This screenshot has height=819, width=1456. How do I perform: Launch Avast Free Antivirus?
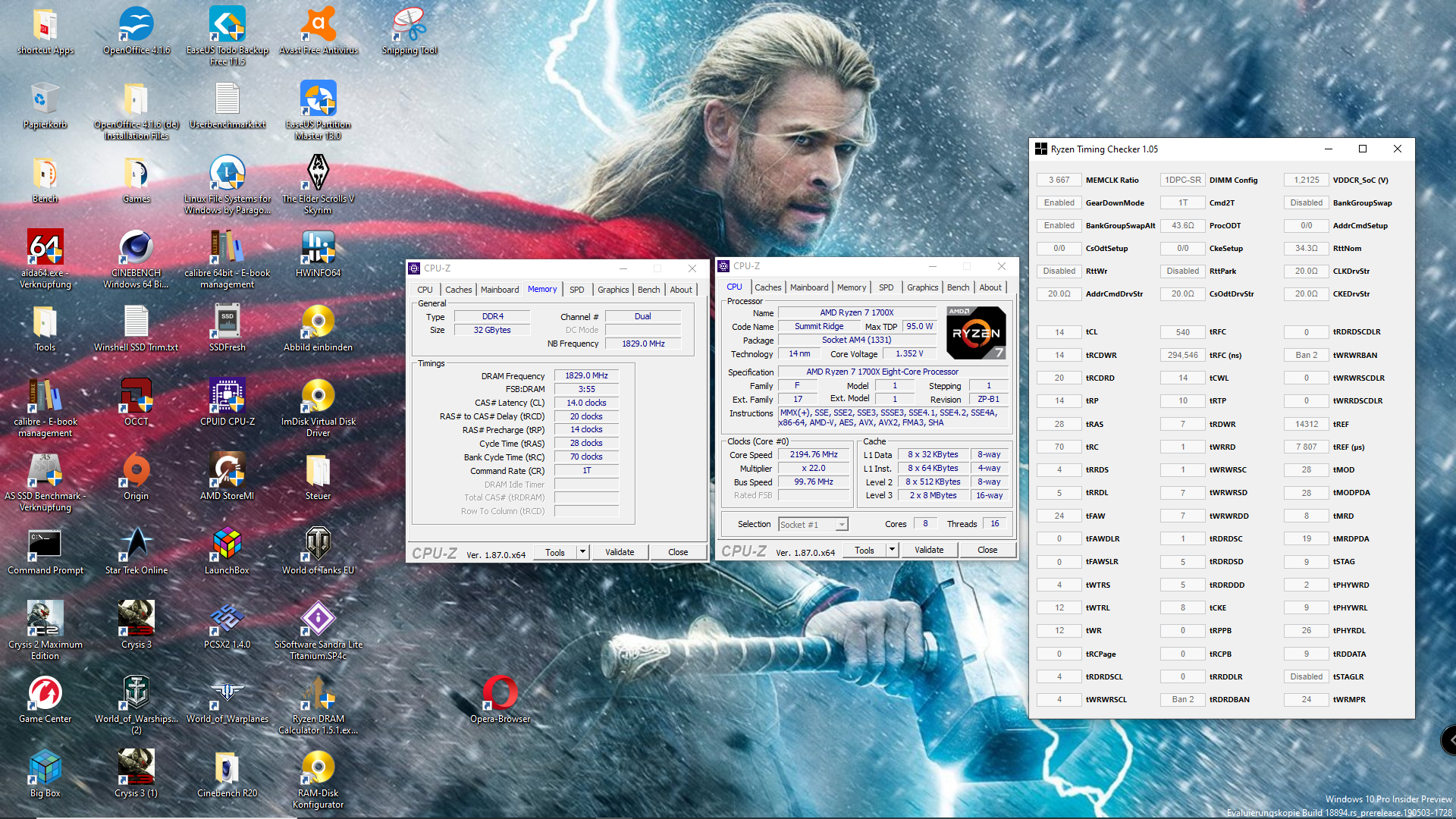point(318,23)
